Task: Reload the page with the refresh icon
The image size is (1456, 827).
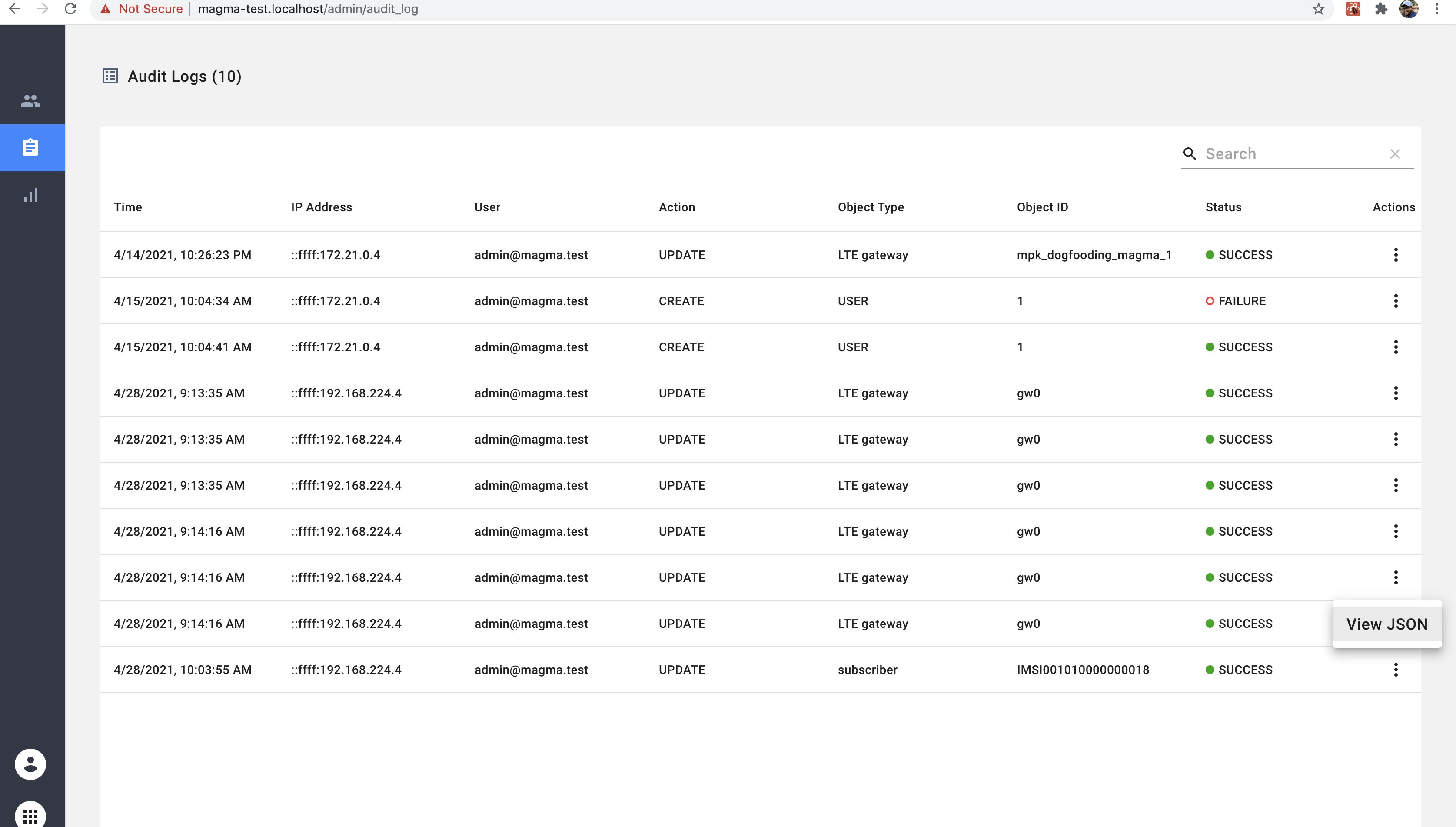Action: (x=70, y=9)
